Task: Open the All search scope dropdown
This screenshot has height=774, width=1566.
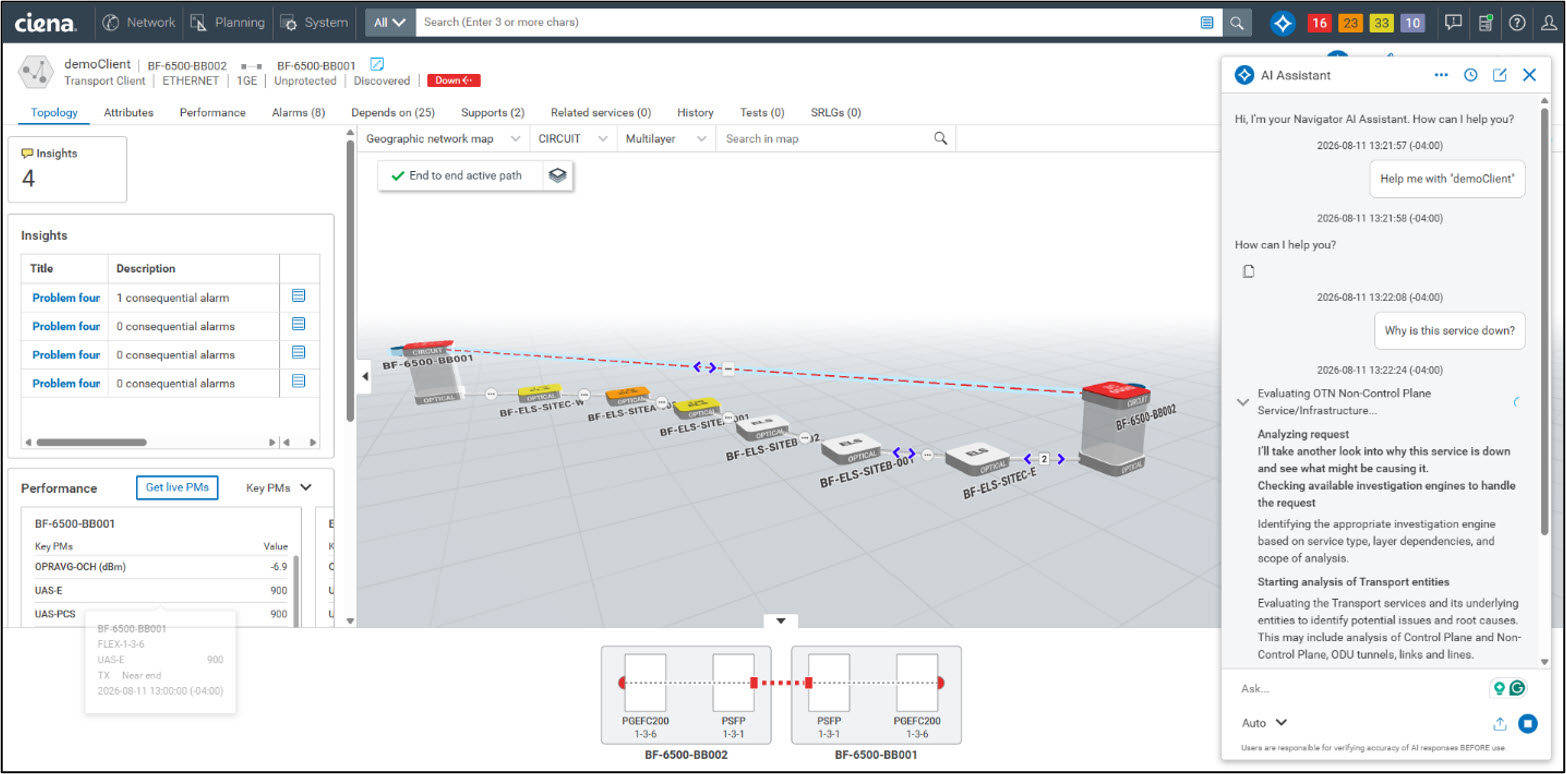Action: (x=390, y=22)
